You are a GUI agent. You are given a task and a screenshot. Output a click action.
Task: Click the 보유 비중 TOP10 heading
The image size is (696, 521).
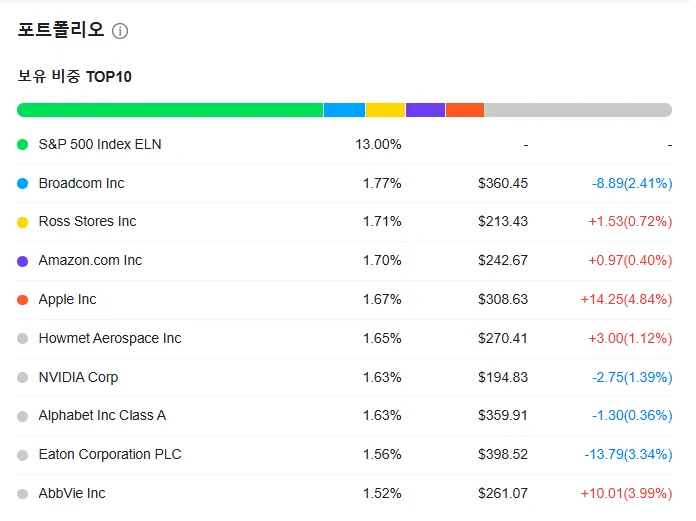pos(75,76)
